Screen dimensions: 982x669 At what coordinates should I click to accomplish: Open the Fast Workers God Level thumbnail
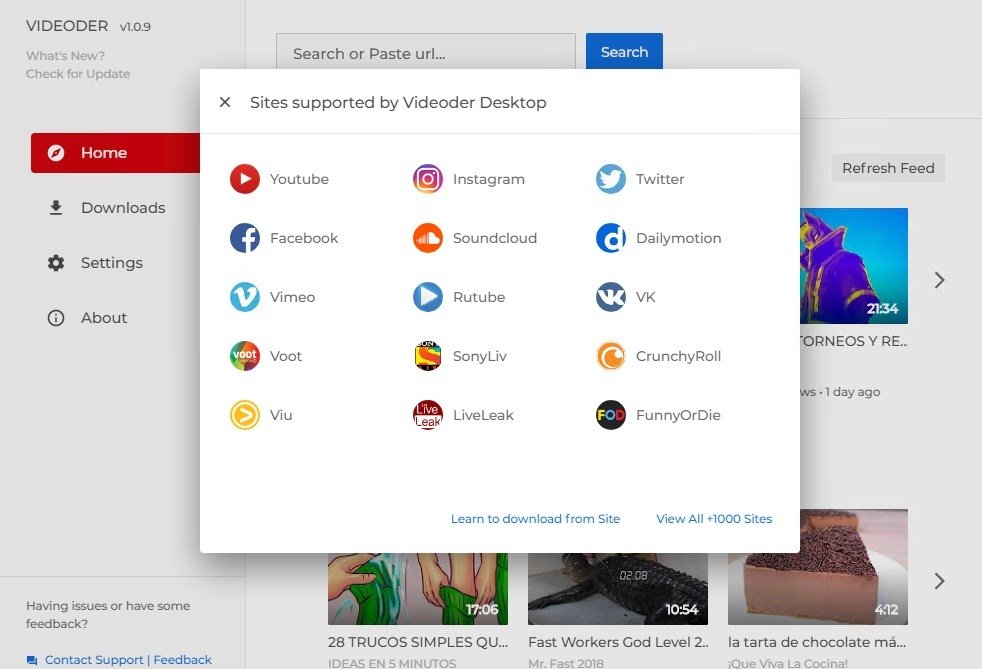618,589
